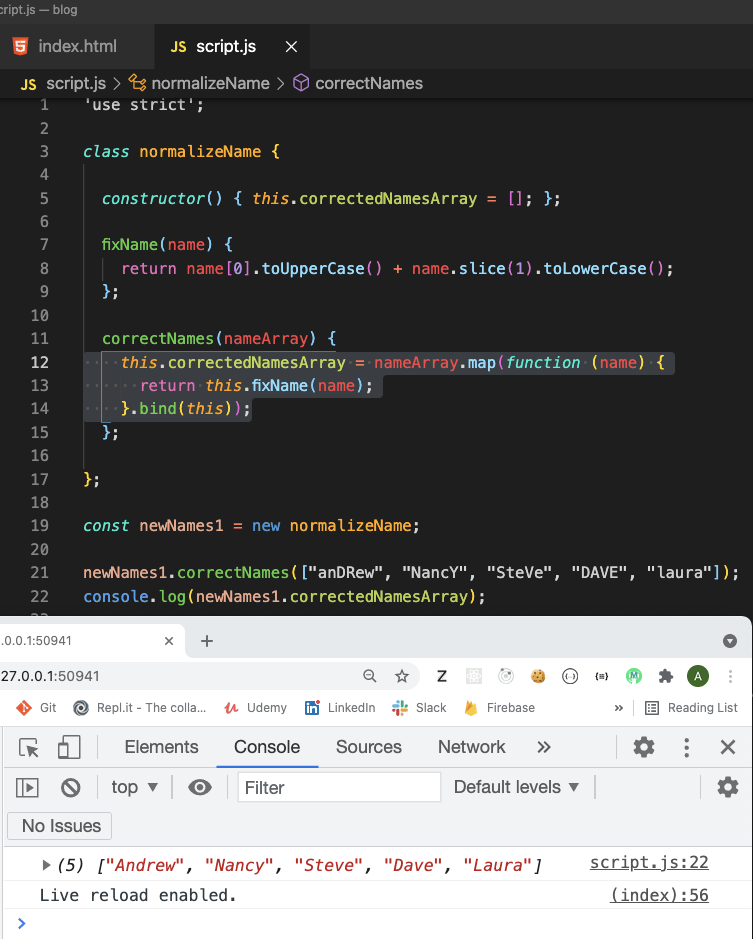Switch to the Network panel
This screenshot has height=939, width=753.
click(x=471, y=747)
